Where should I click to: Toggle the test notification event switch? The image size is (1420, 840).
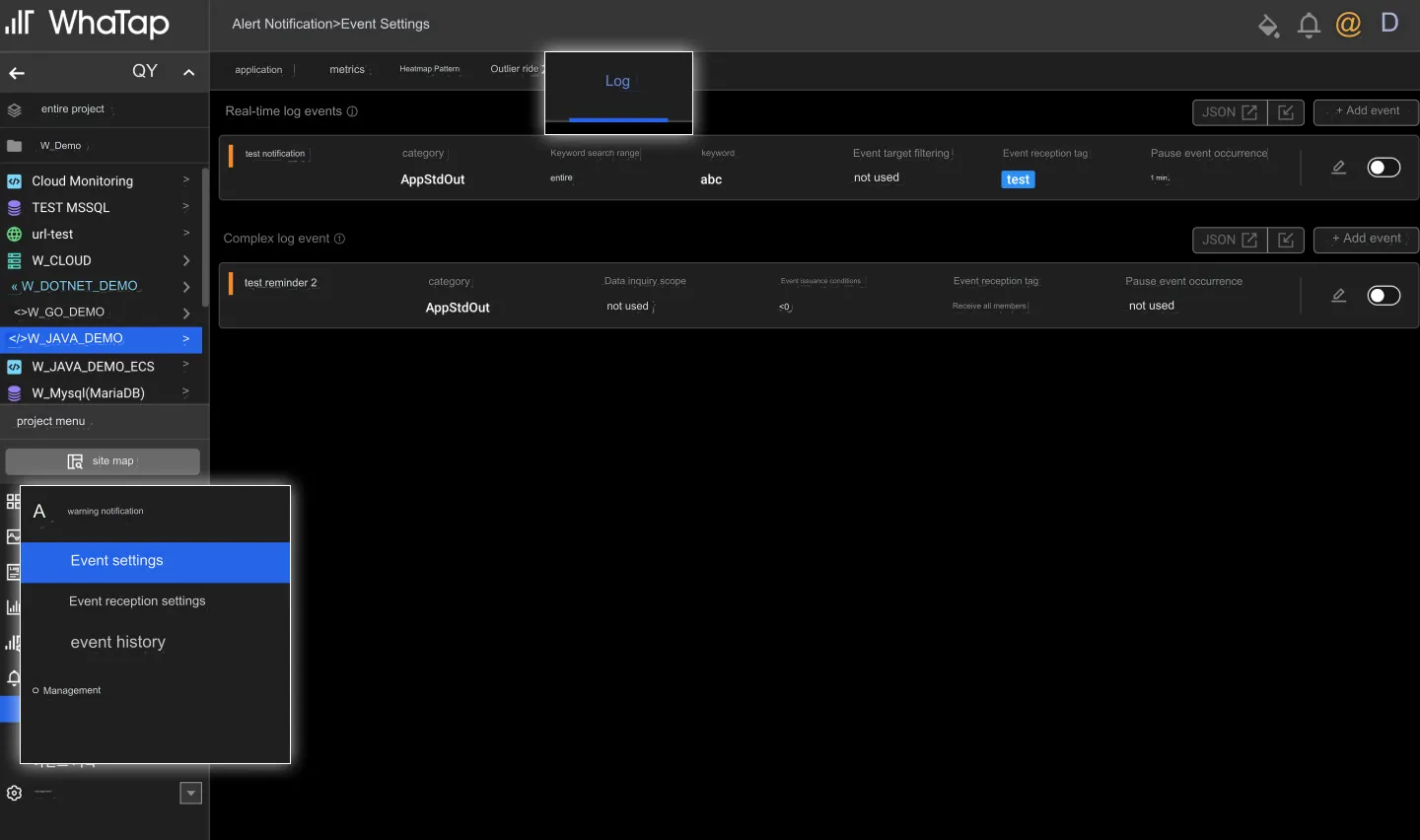pyautogui.click(x=1384, y=168)
